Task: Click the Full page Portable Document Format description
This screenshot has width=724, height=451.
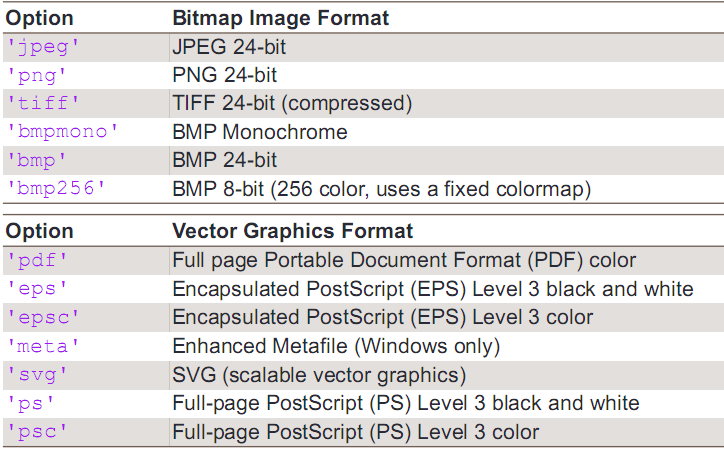Action: pos(404,261)
